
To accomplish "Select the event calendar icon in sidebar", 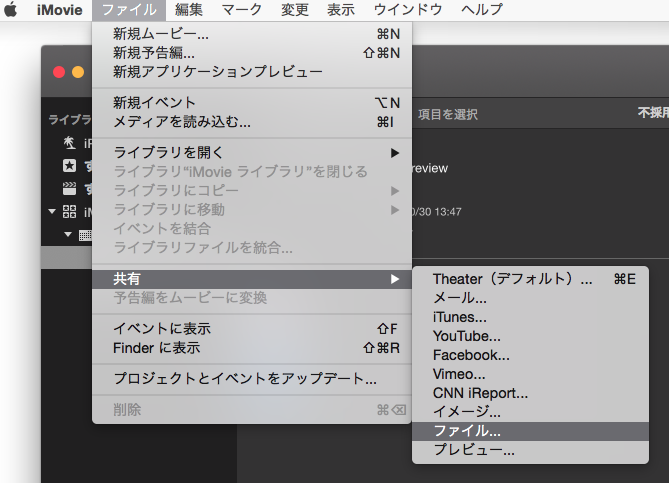I will (x=85, y=235).
